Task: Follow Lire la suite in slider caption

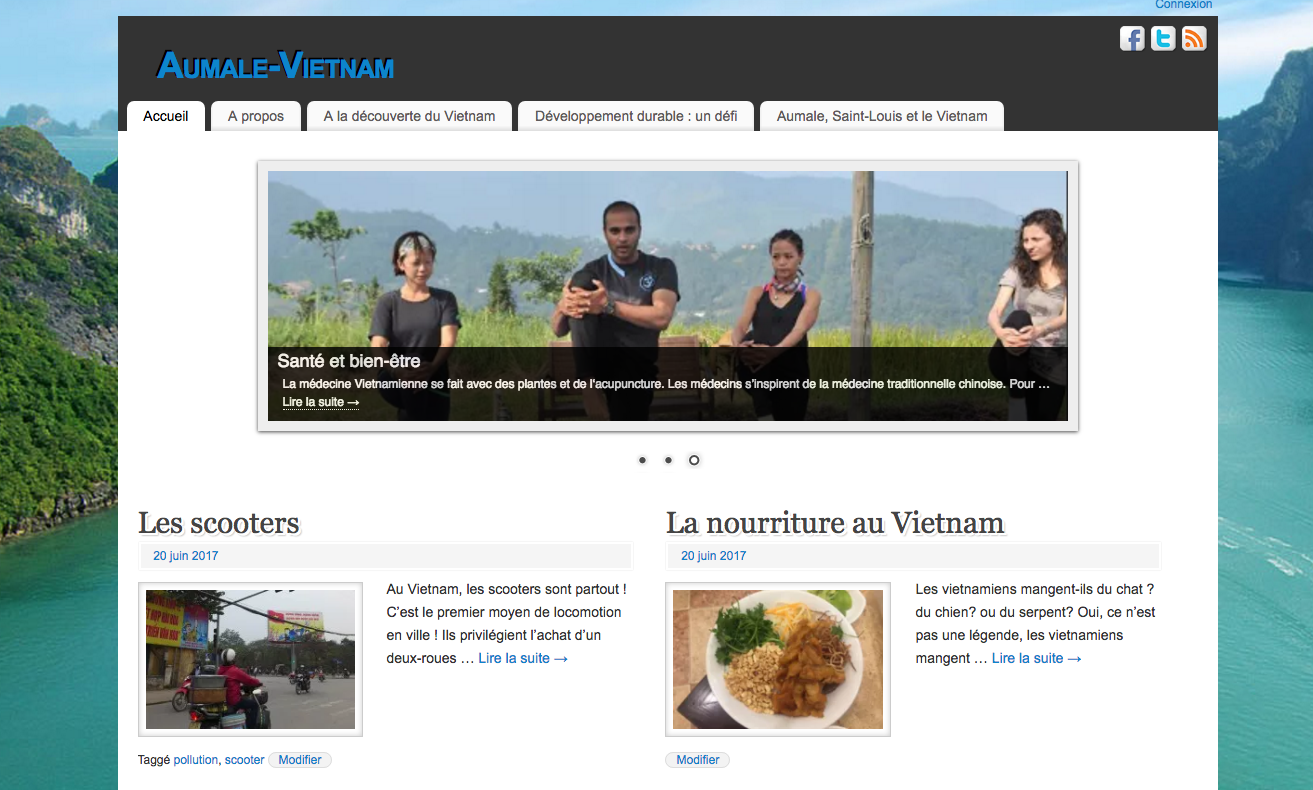Action: [321, 402]
